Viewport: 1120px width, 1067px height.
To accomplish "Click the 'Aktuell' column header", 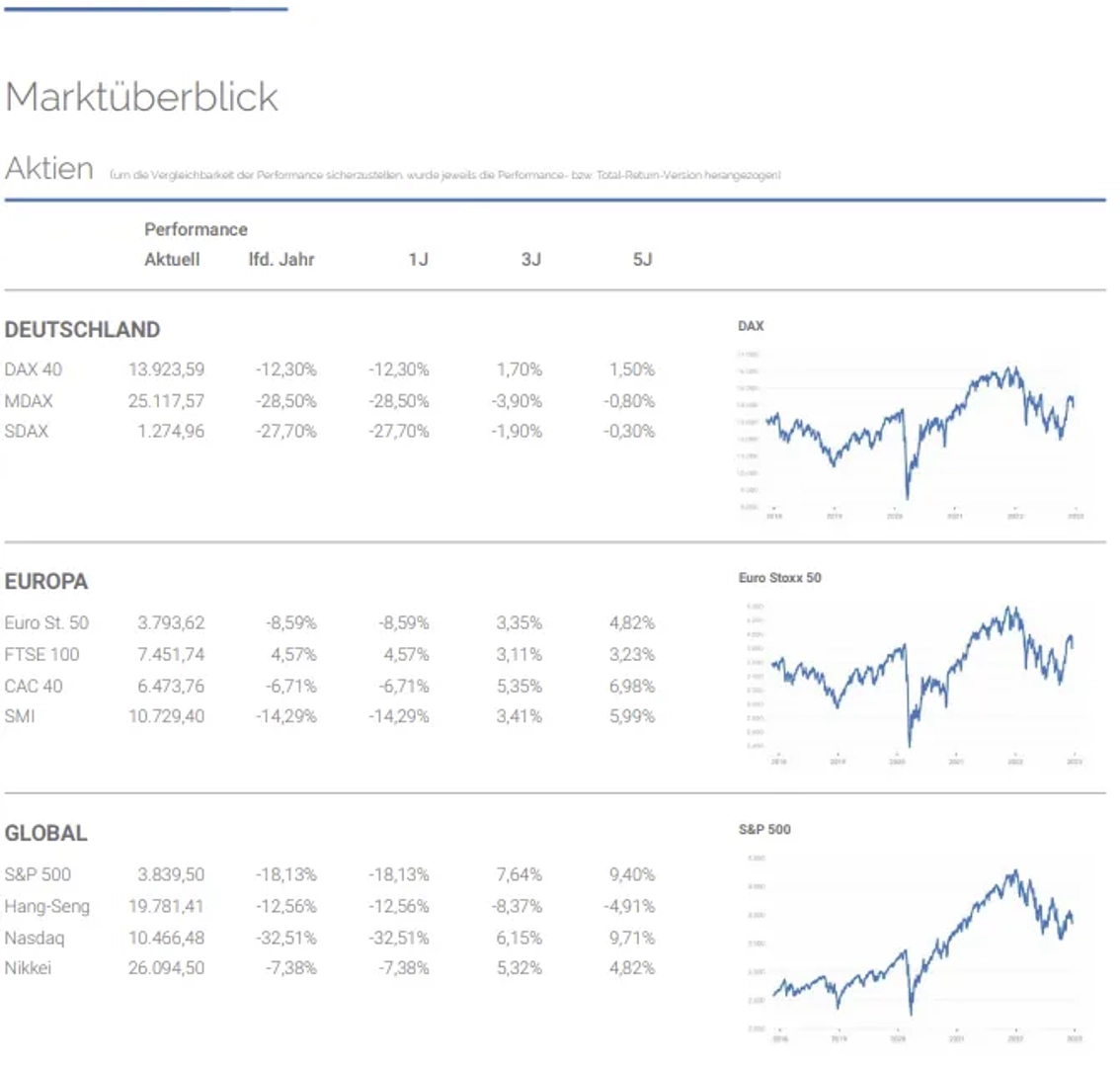I will coord(172,260).
